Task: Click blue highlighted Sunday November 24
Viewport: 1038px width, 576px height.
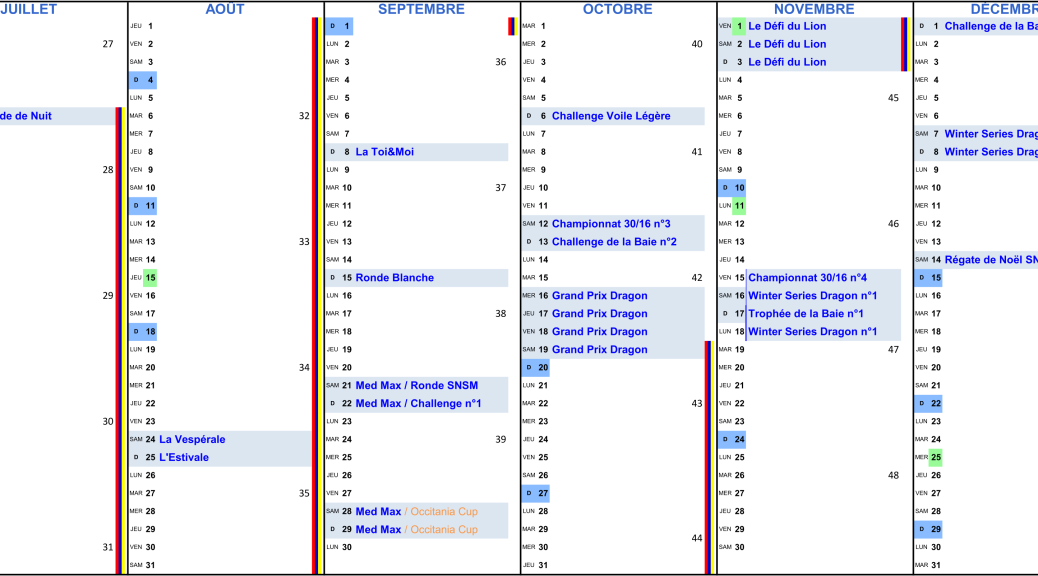Action: click(x=732, y=440)
